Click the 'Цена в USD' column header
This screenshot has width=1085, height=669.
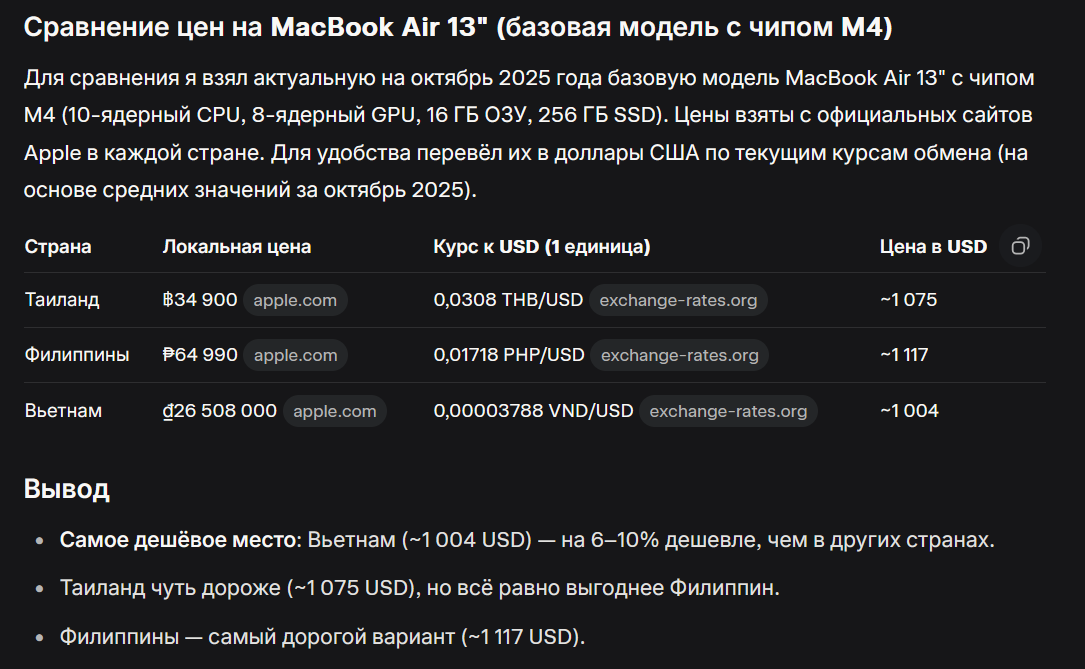point(932,247)
